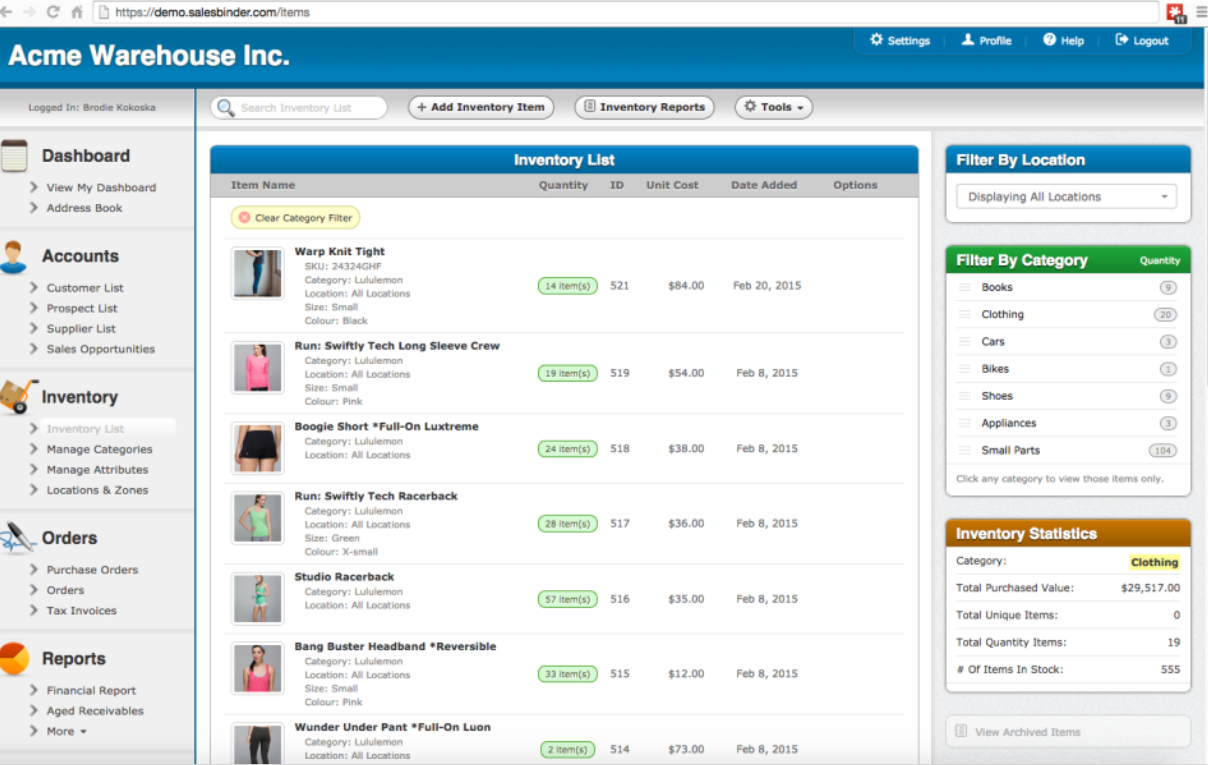Click Add Inventory Item button
Image resolution: width=1208 pixels, height=765 pixels.
(x=481, y=107)
